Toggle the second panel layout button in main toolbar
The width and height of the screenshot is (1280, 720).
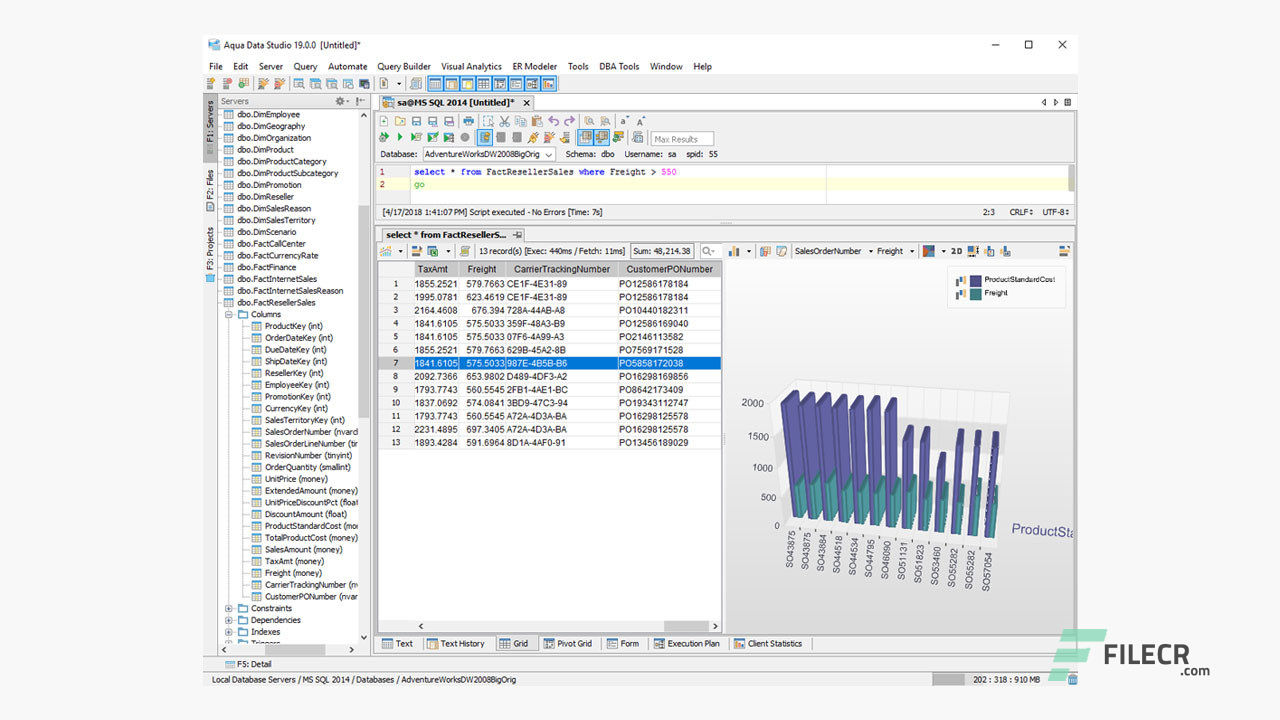pyautogui.click(x=450, y=84)
